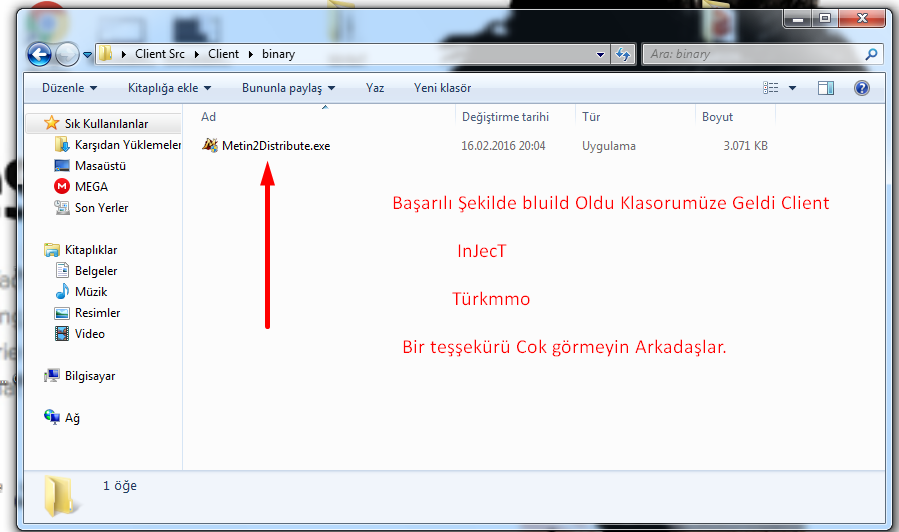Minimize the Explorer window
The width and height of the screenshot is (899, 532).
tap(798, 18)
